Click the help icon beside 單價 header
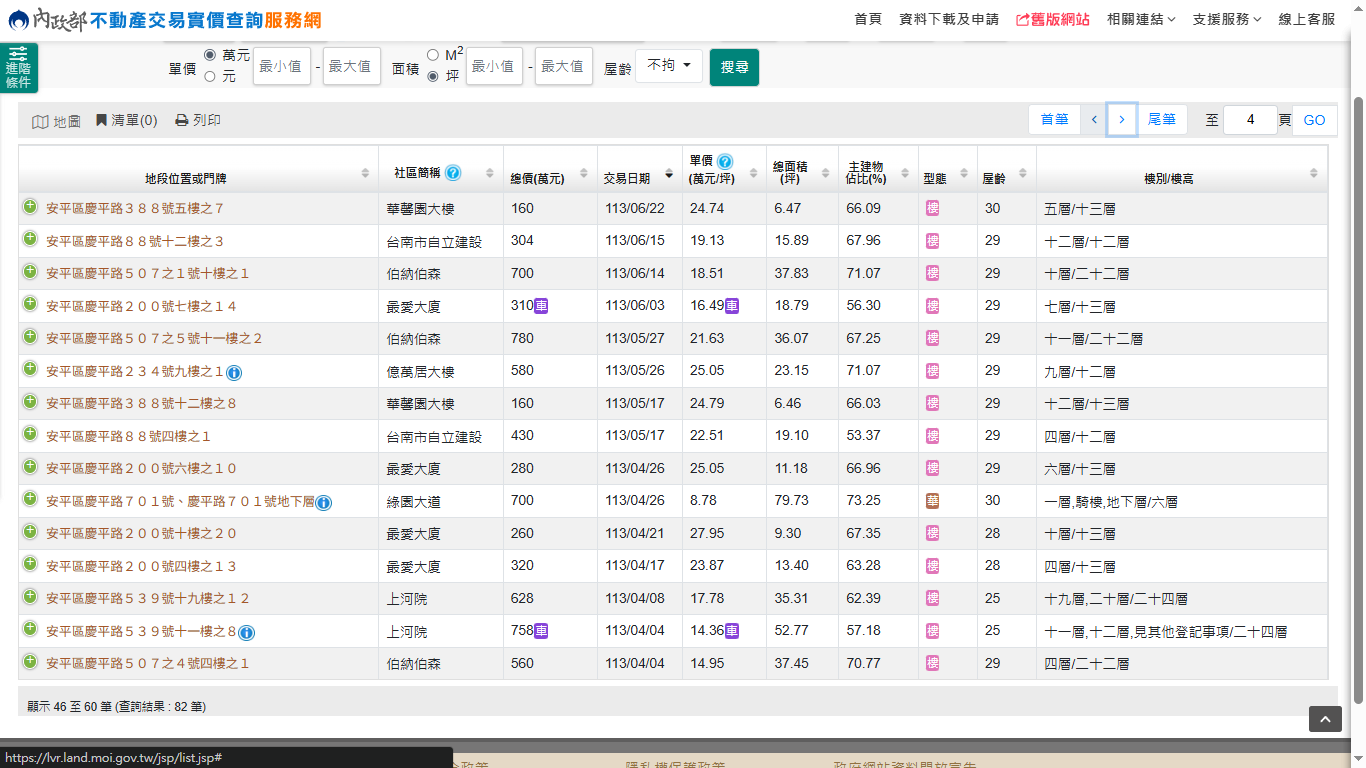This screenshot has width=1366, height=768. click(725, 161)
